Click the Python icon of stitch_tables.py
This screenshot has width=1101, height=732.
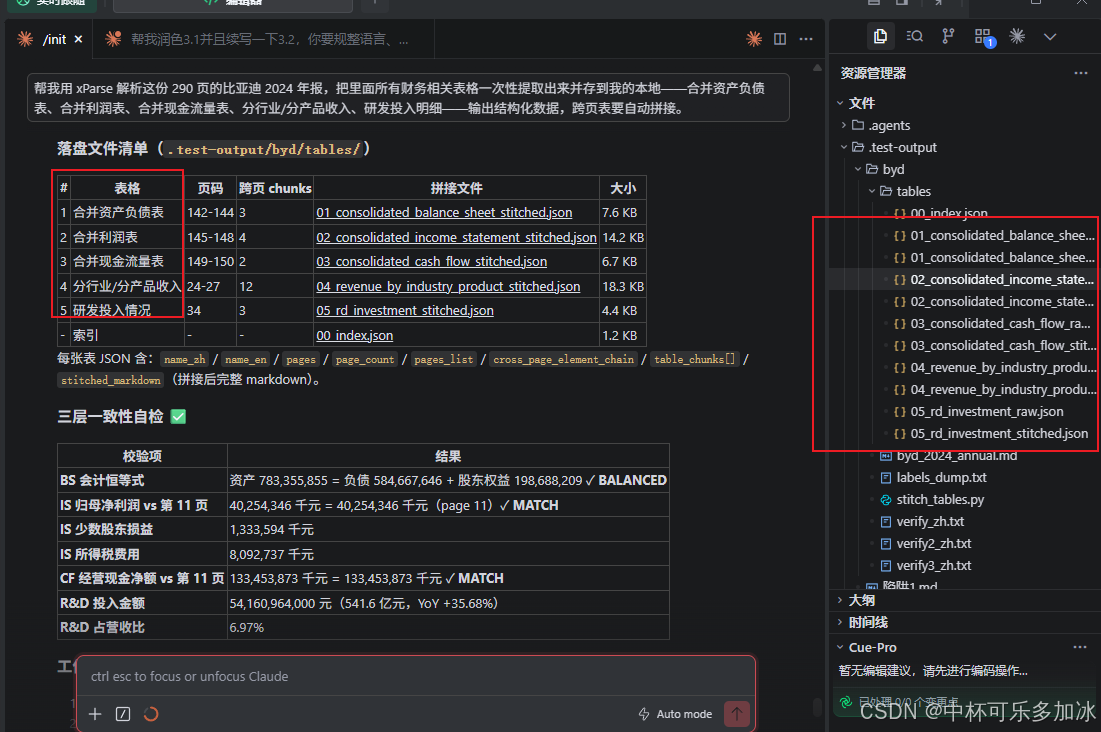(x=886, y=499)
